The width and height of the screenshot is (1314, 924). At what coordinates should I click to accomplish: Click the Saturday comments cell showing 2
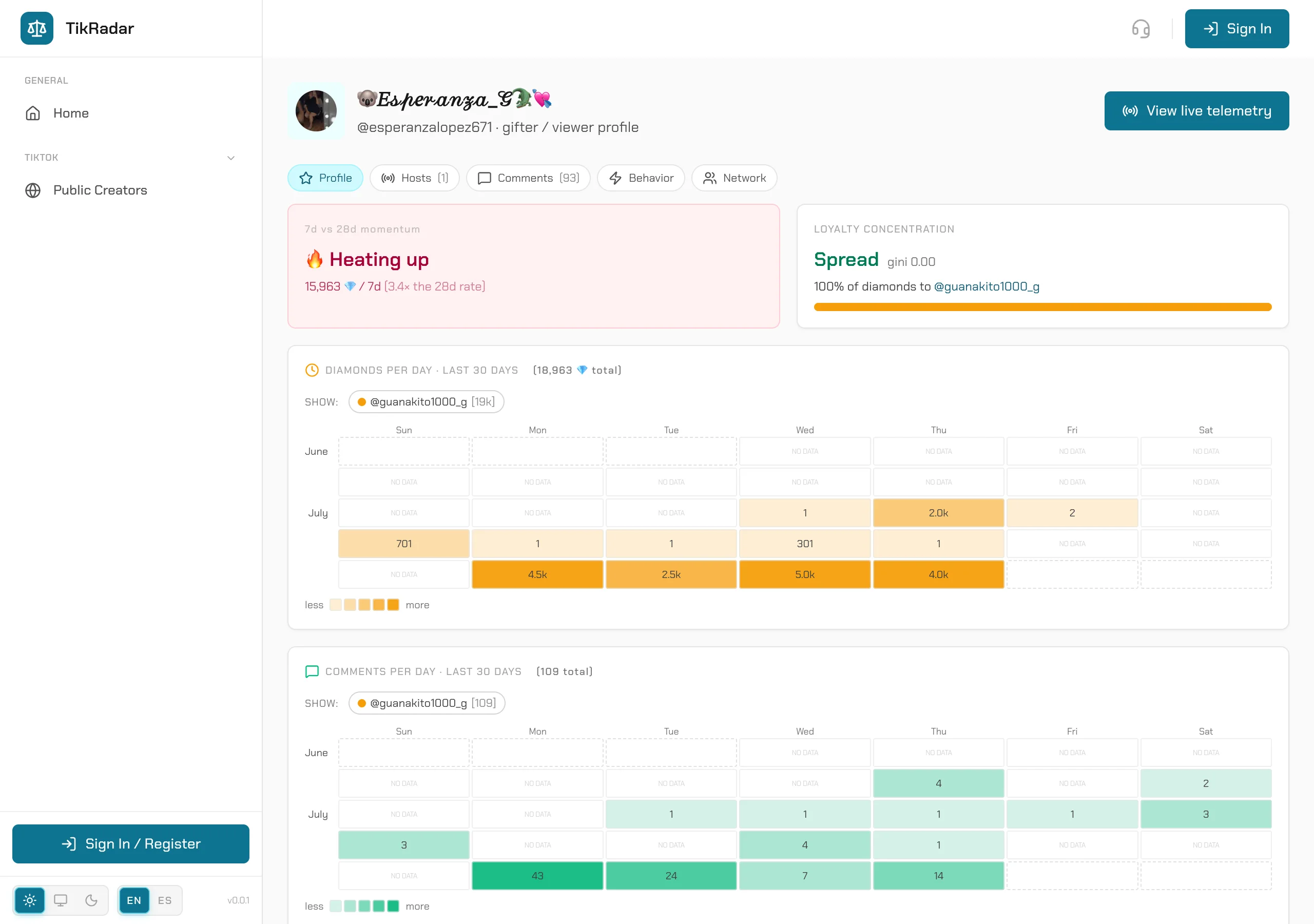[1206, 784]
